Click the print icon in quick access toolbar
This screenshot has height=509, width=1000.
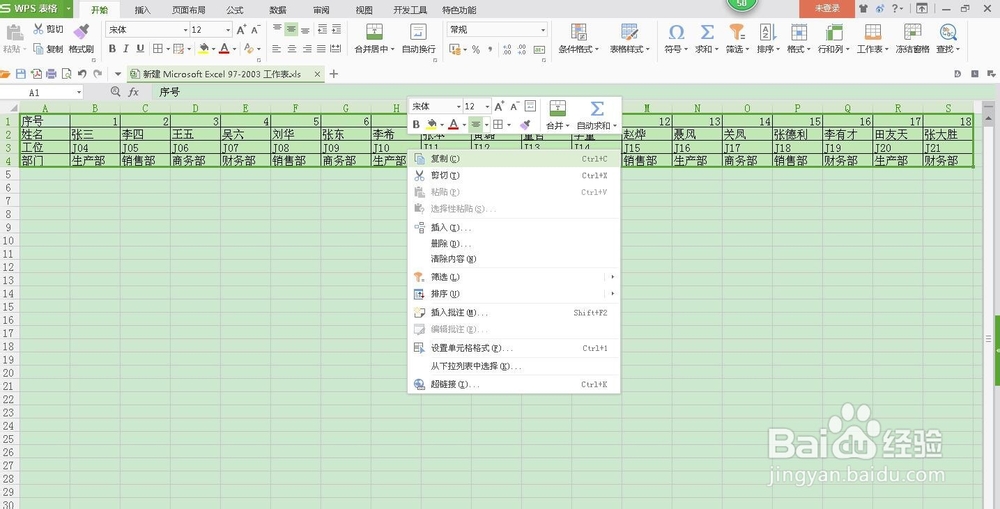coord(52,74)
